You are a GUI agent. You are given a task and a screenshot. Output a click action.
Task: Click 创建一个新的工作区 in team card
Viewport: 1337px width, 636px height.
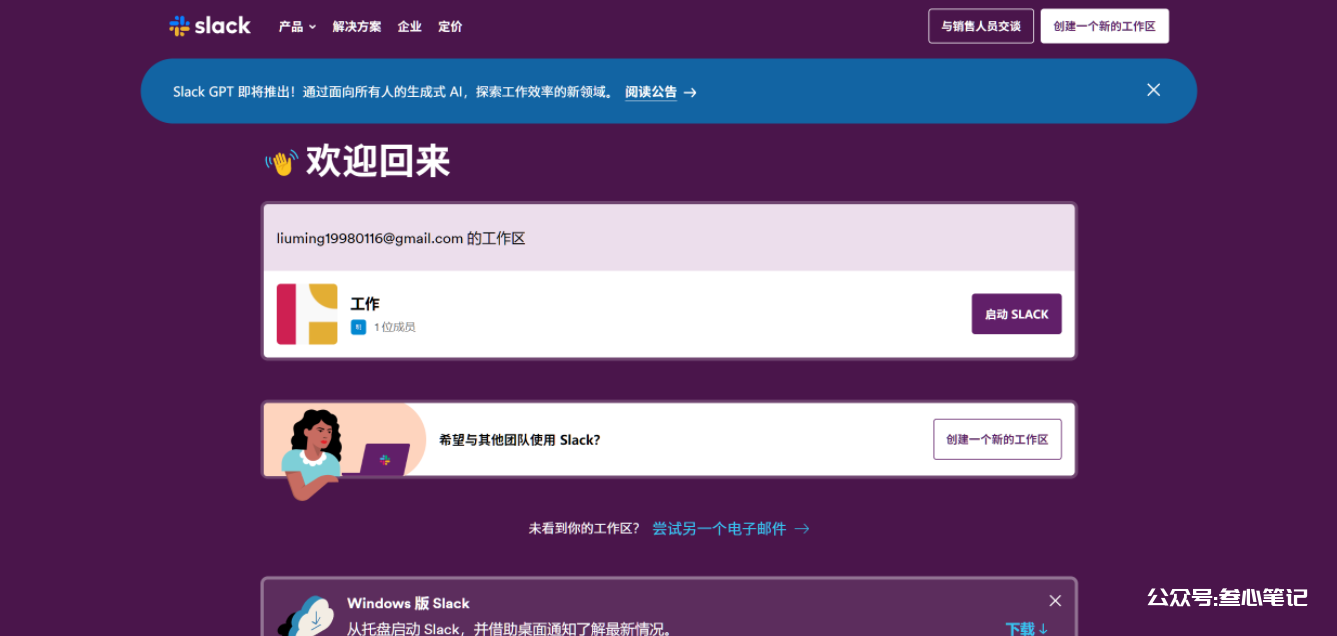pos(997,439)
